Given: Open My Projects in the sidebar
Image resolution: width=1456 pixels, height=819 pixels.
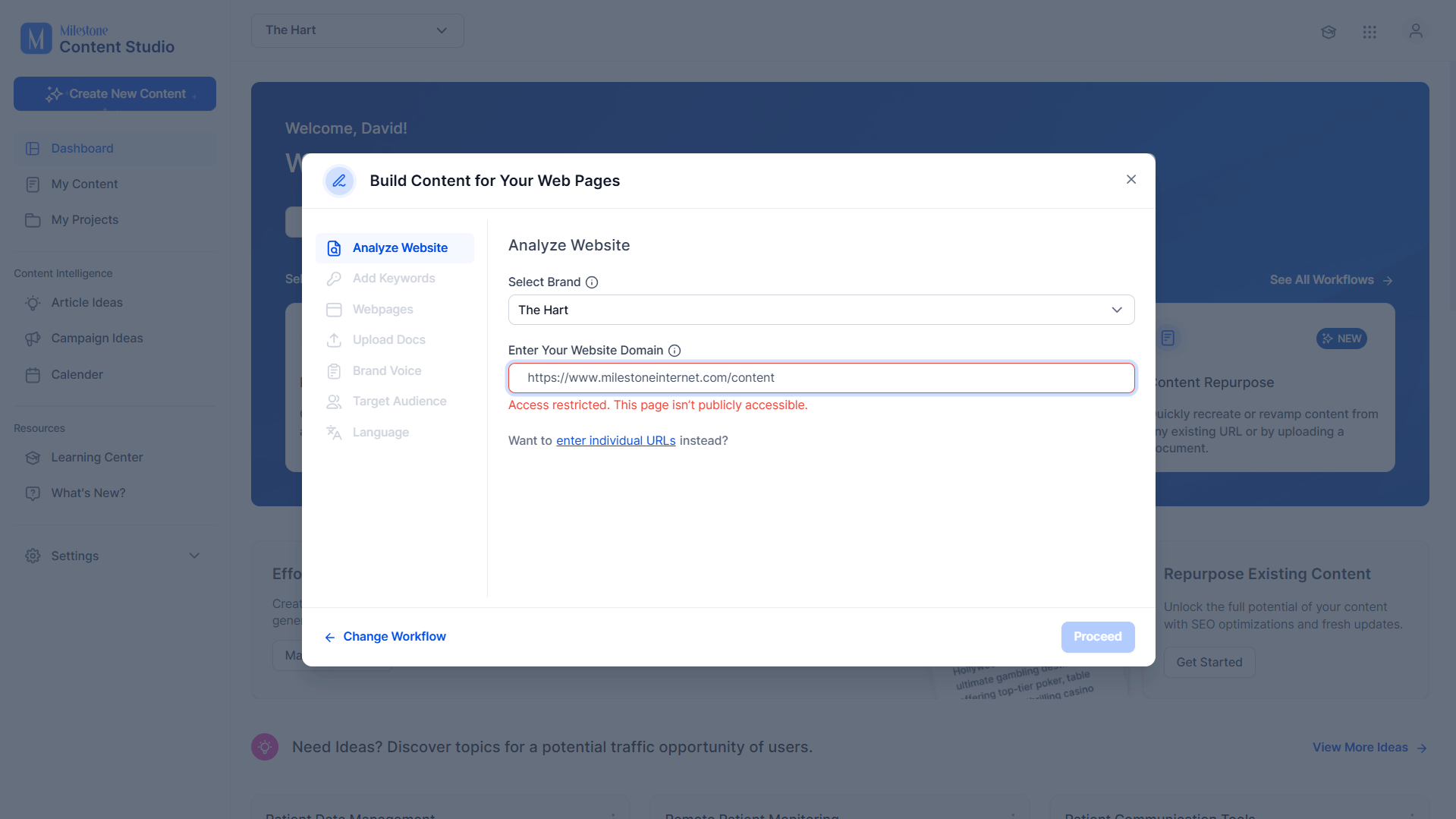Looking at the screenshot, I should click(x=115, y=220).
